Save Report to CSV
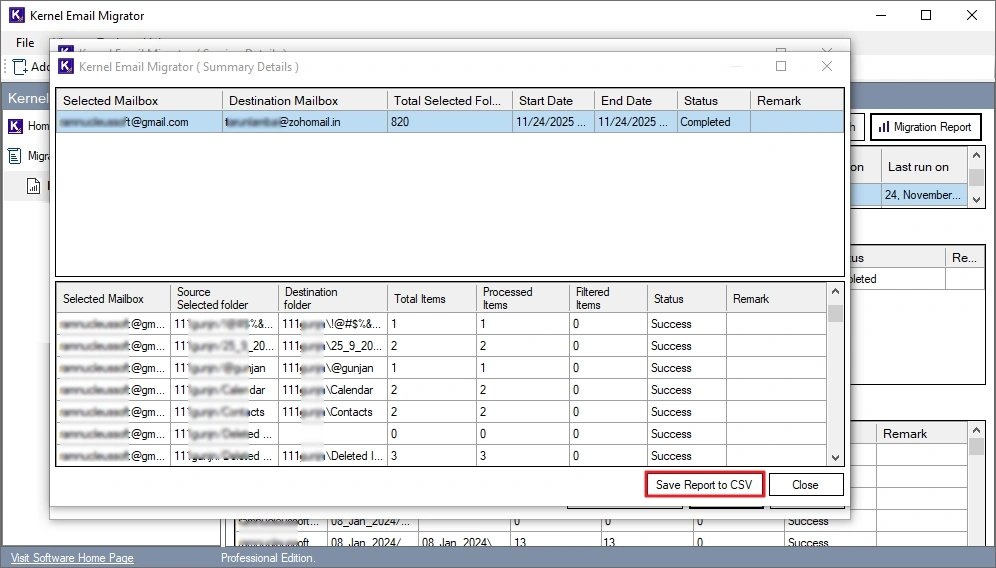This screenshot has height=568, width=996. tap(705, 485)
